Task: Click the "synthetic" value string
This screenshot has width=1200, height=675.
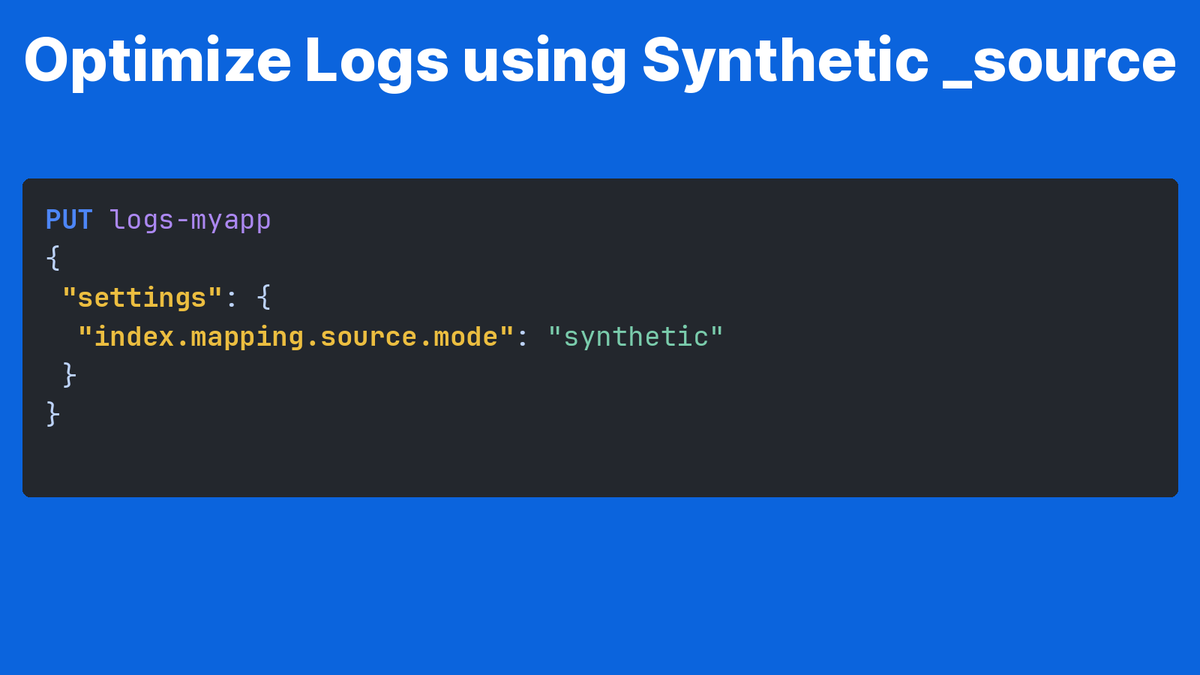Action: pos(635,338)
